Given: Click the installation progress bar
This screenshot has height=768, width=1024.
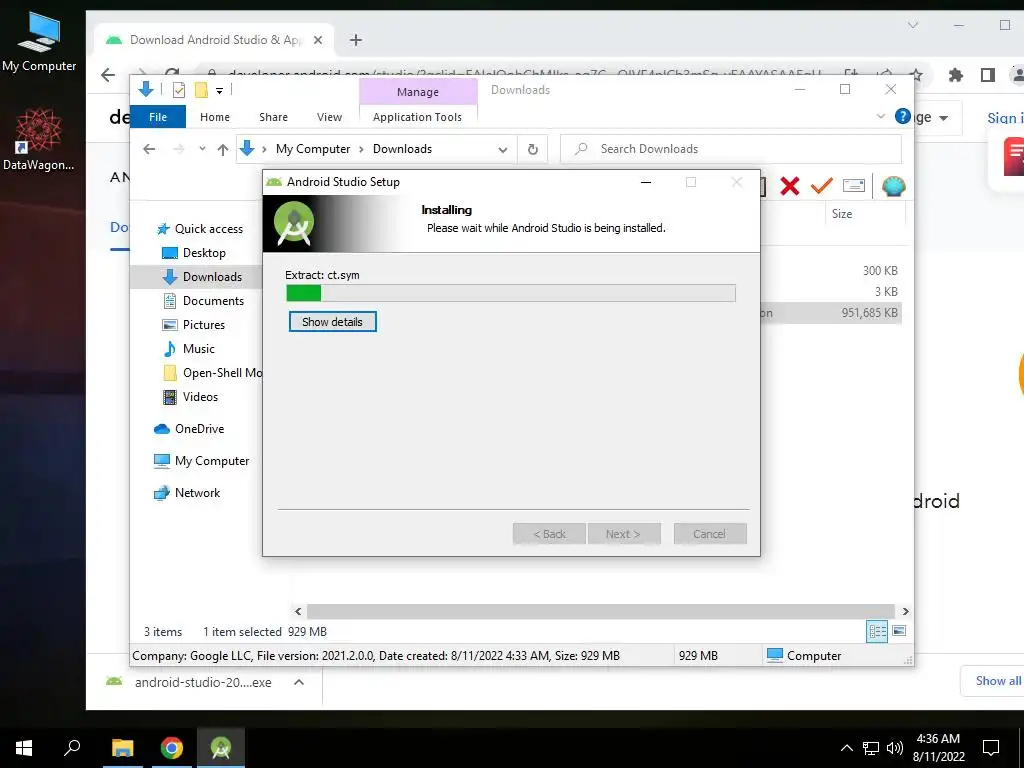Looking at the screenshot, I should 511,293.
